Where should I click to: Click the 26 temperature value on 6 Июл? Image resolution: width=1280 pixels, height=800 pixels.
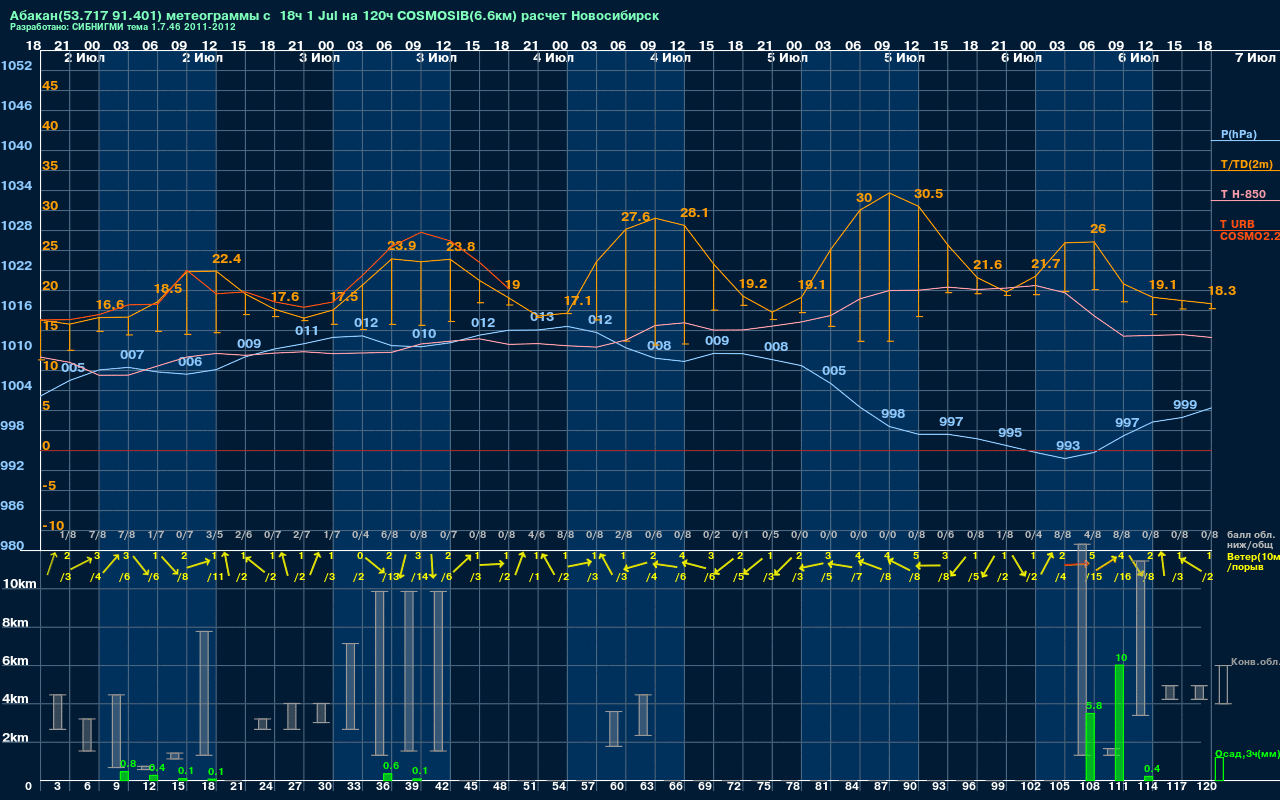(1098, 229)
